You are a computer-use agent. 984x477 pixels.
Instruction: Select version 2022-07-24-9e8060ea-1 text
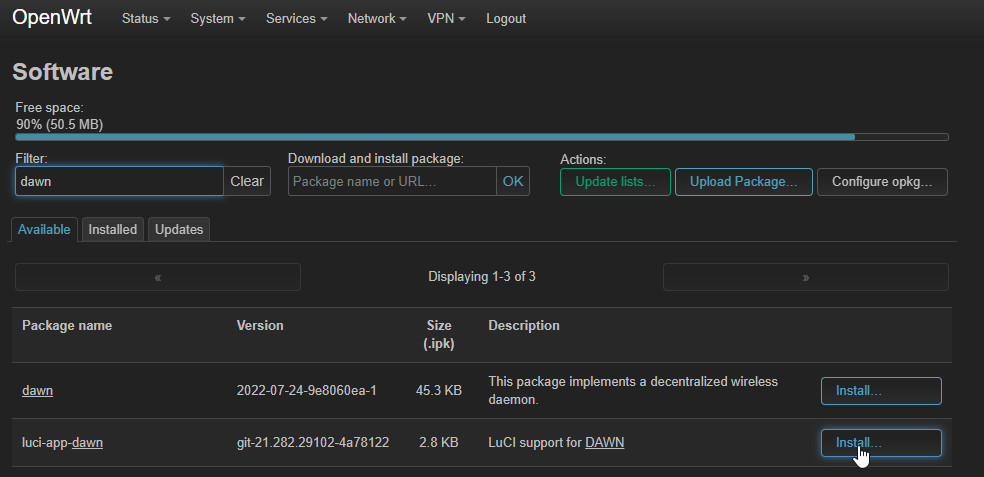[307, 391]
